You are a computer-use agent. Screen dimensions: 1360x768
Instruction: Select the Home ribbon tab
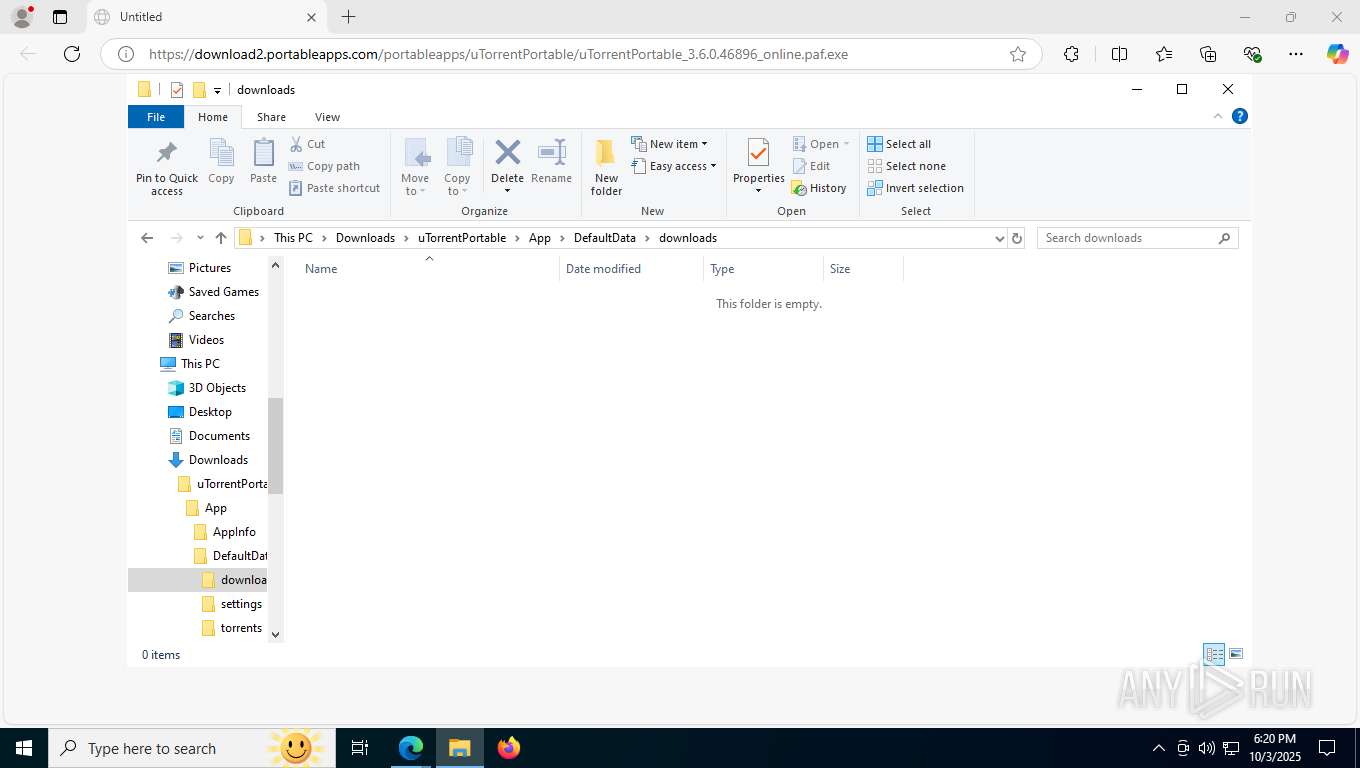[212, 117]
